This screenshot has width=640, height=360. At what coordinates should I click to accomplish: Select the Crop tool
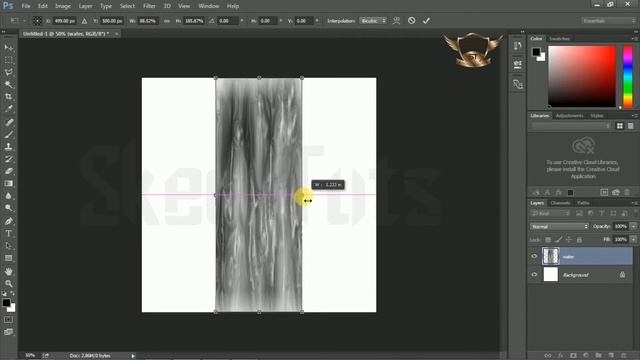pos(9,97)
